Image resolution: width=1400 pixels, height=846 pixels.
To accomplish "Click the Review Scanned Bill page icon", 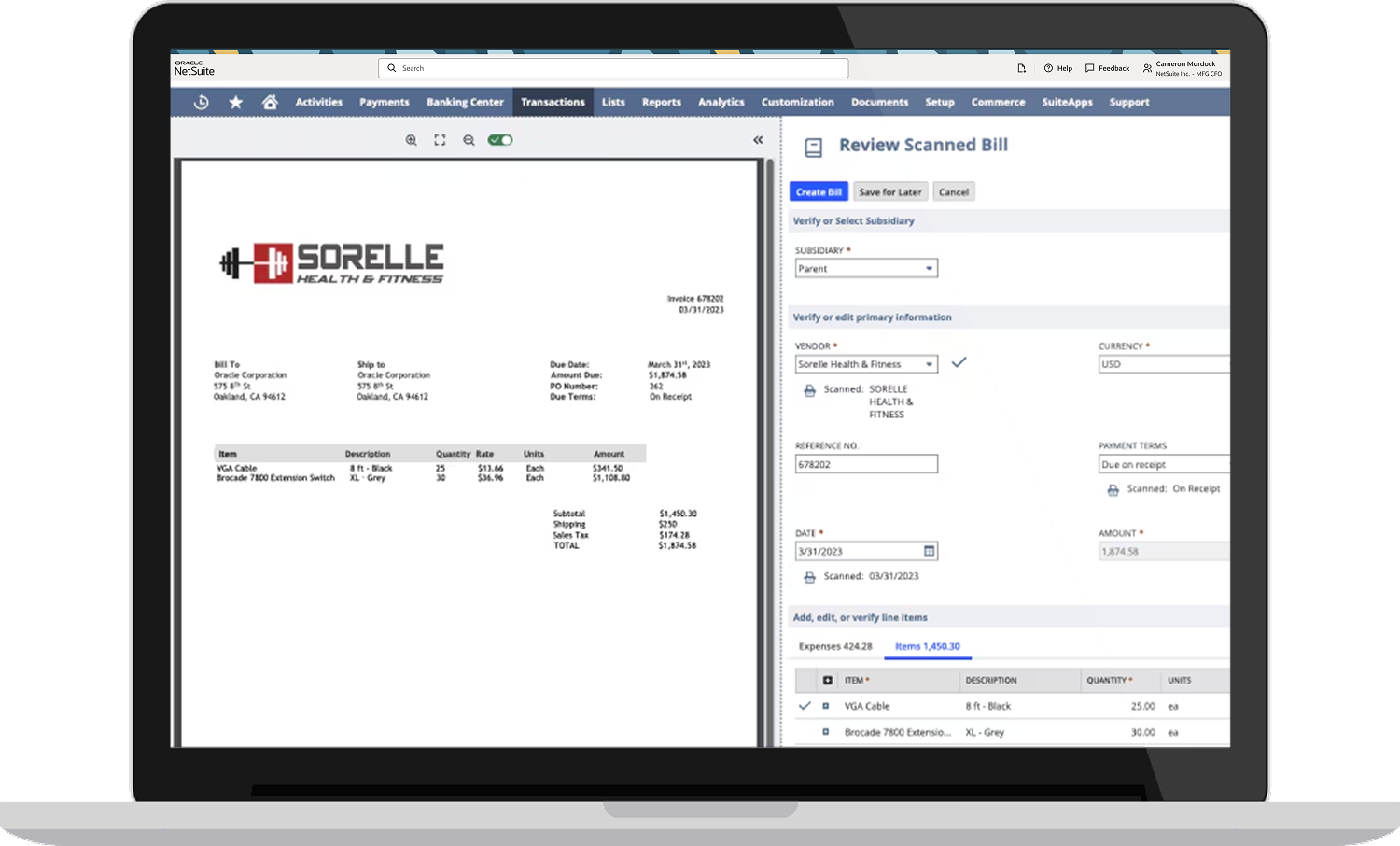I will (x=814, y=148).
